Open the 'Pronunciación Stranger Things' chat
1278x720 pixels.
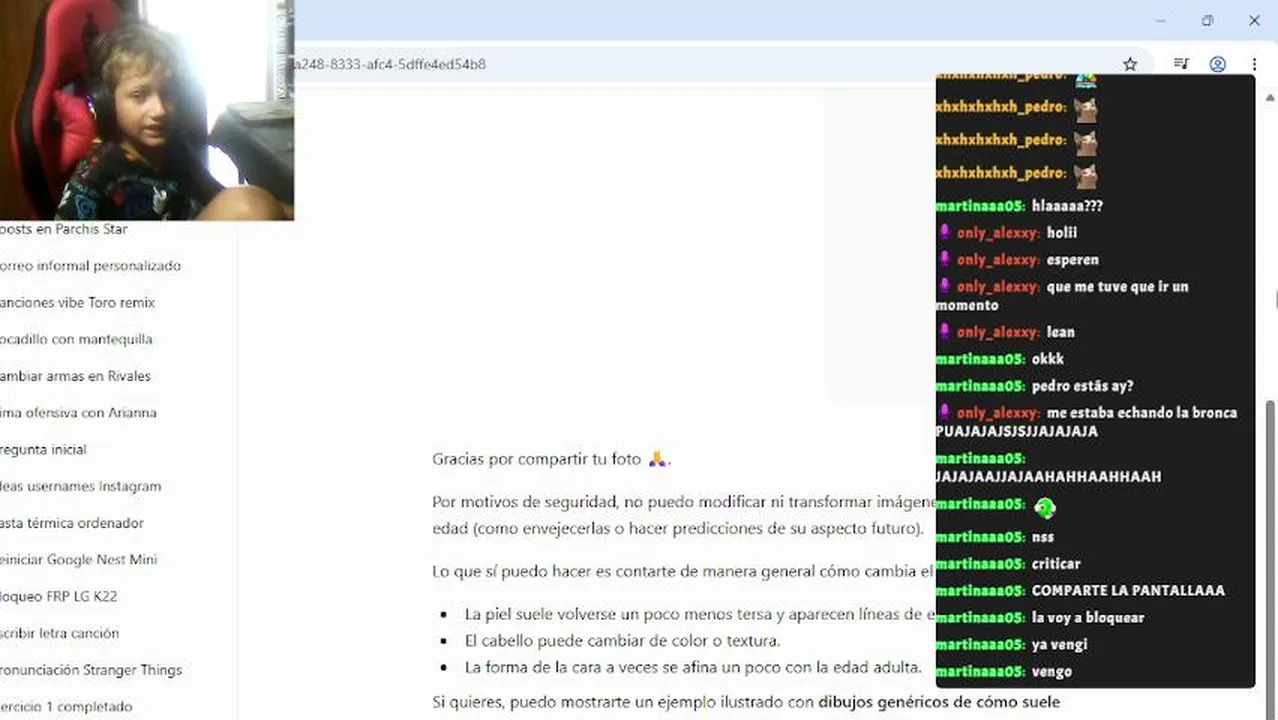(91, 670)
